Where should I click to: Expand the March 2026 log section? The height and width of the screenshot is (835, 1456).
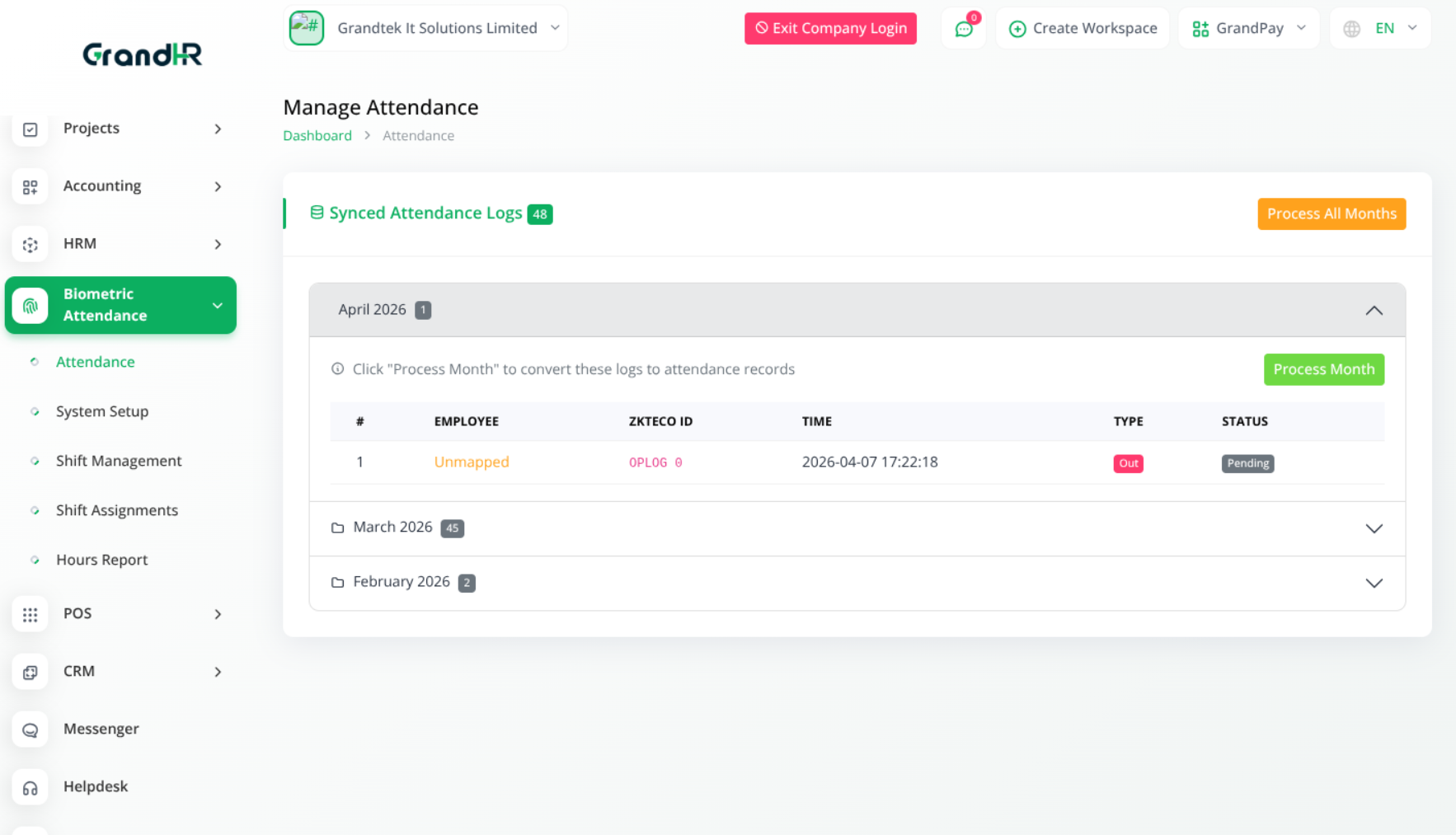pyautogui.click(x=1374, y=528)
